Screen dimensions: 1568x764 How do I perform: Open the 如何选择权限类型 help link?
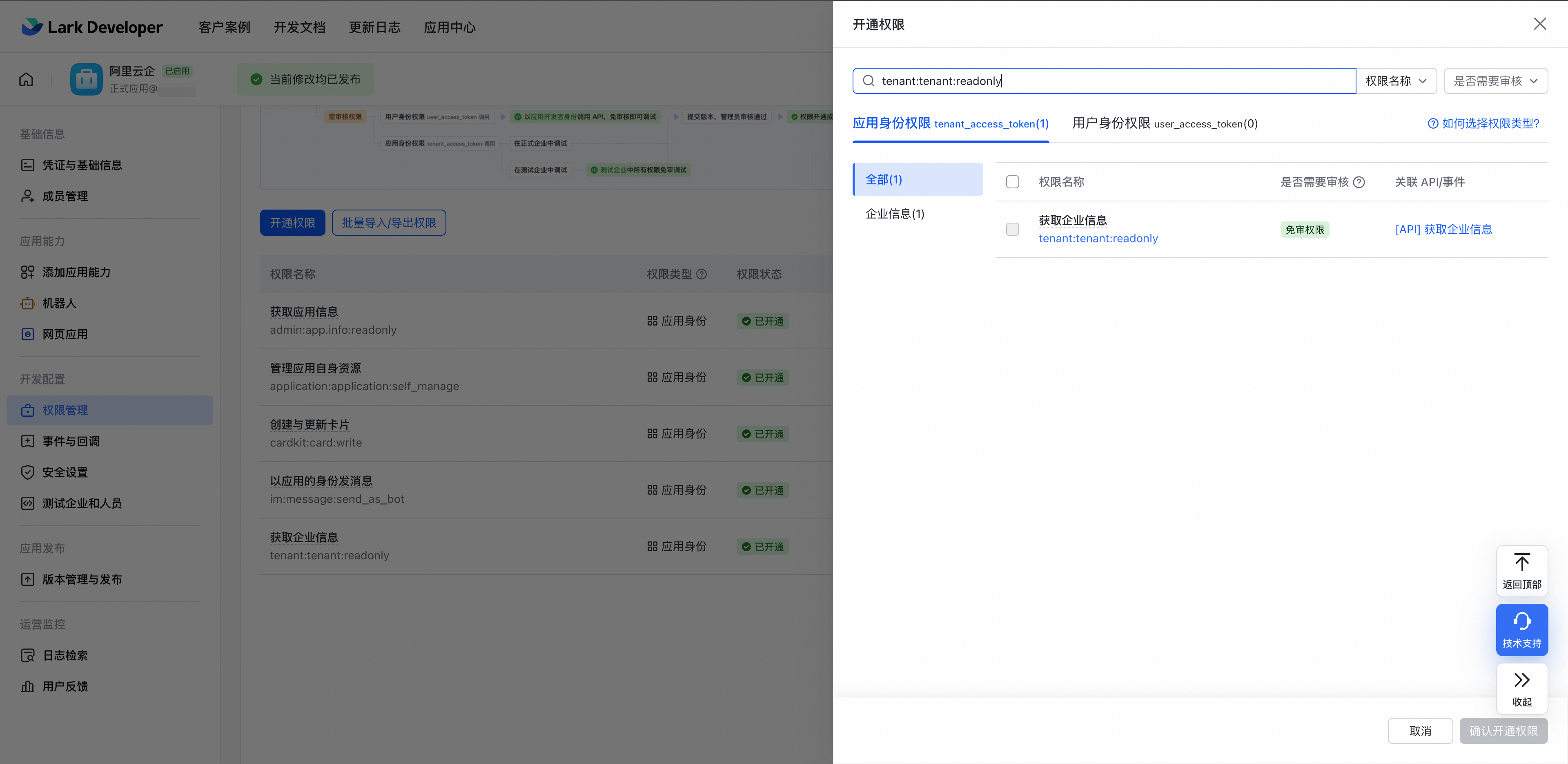coord(1483,124)
